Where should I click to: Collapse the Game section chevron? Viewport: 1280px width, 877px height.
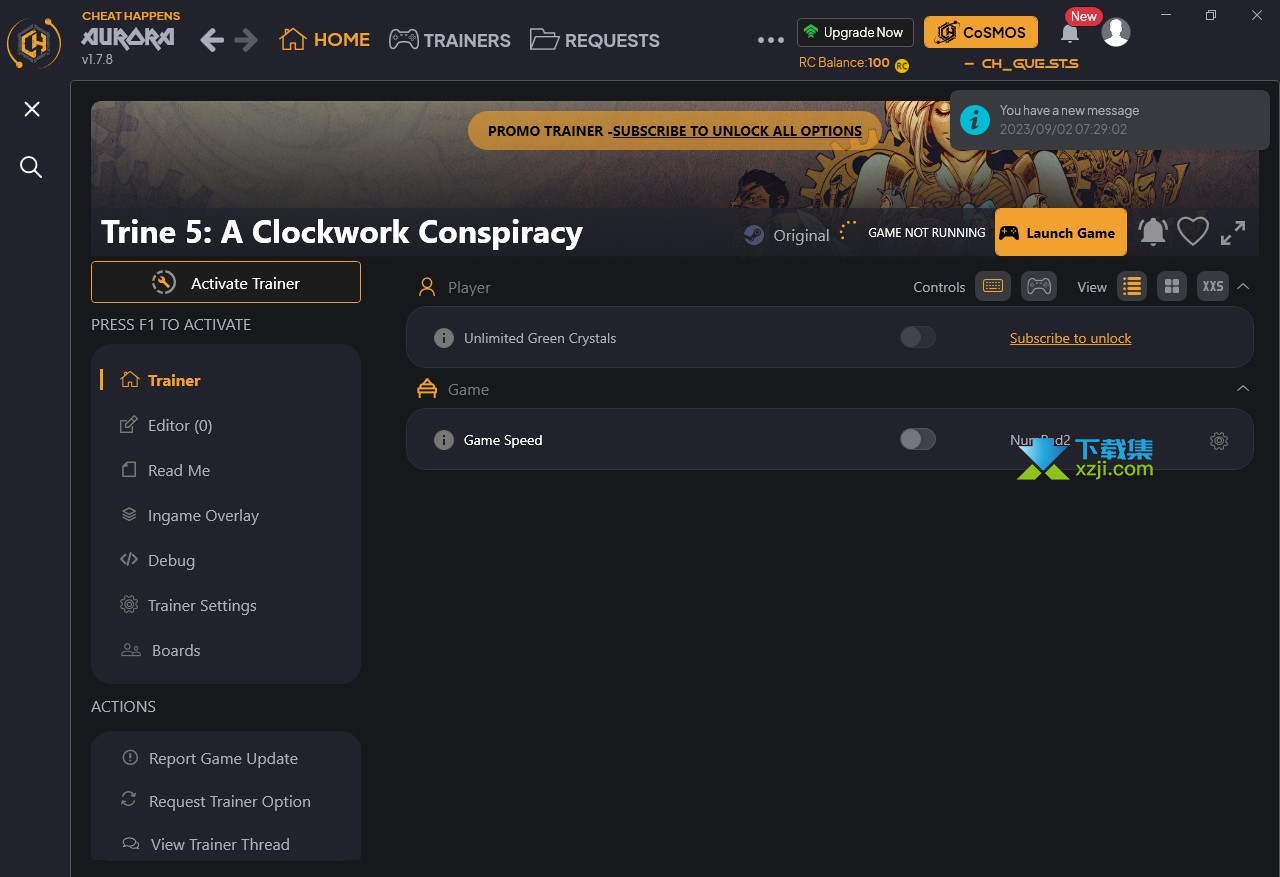coord(1243,388)
